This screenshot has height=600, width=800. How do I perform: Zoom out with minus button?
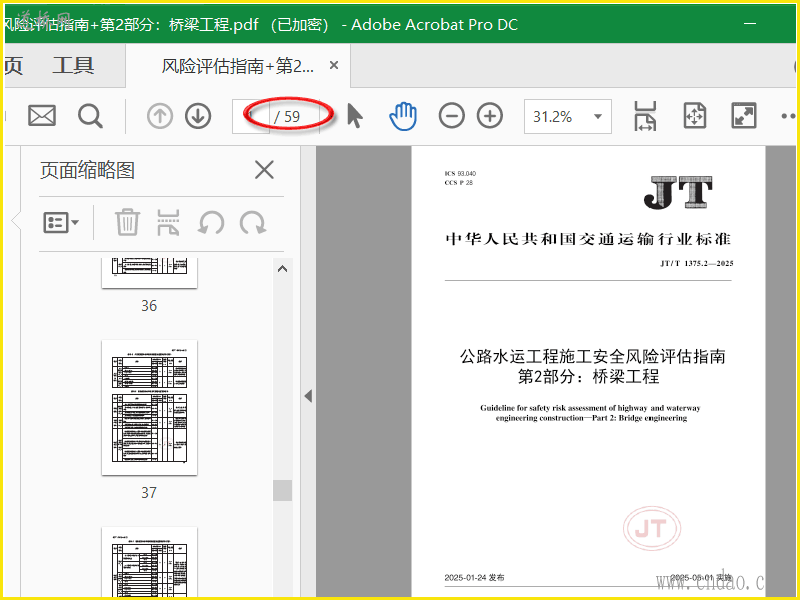pyautogui.click(x=452, y=116)
